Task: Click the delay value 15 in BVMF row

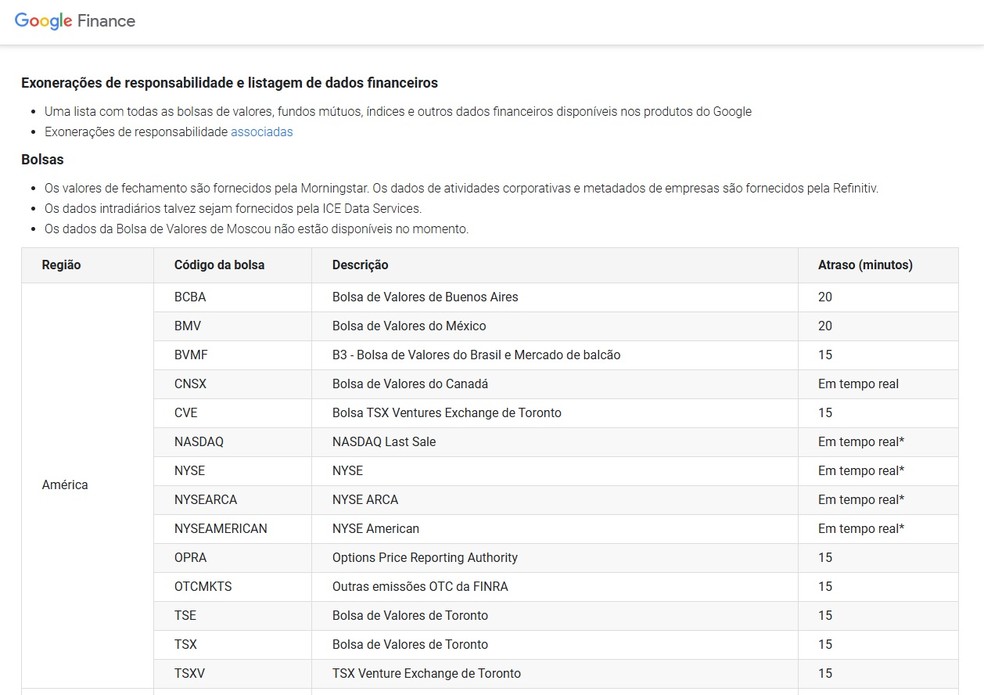Action: (825, 355)
